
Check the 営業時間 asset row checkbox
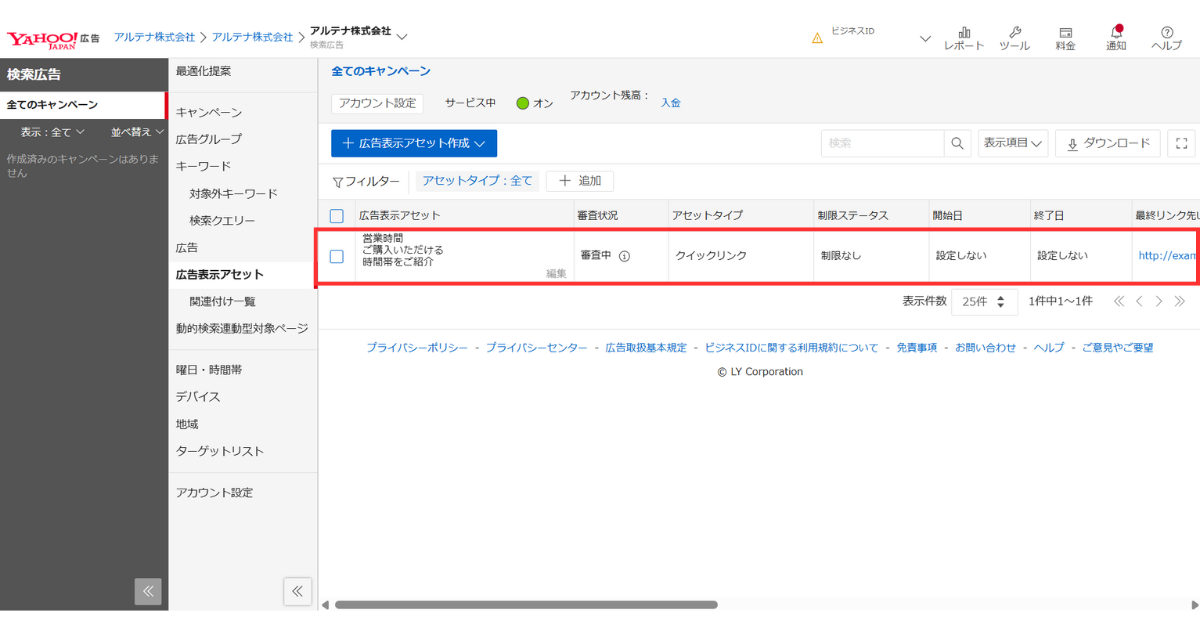(x=337, y=256)
